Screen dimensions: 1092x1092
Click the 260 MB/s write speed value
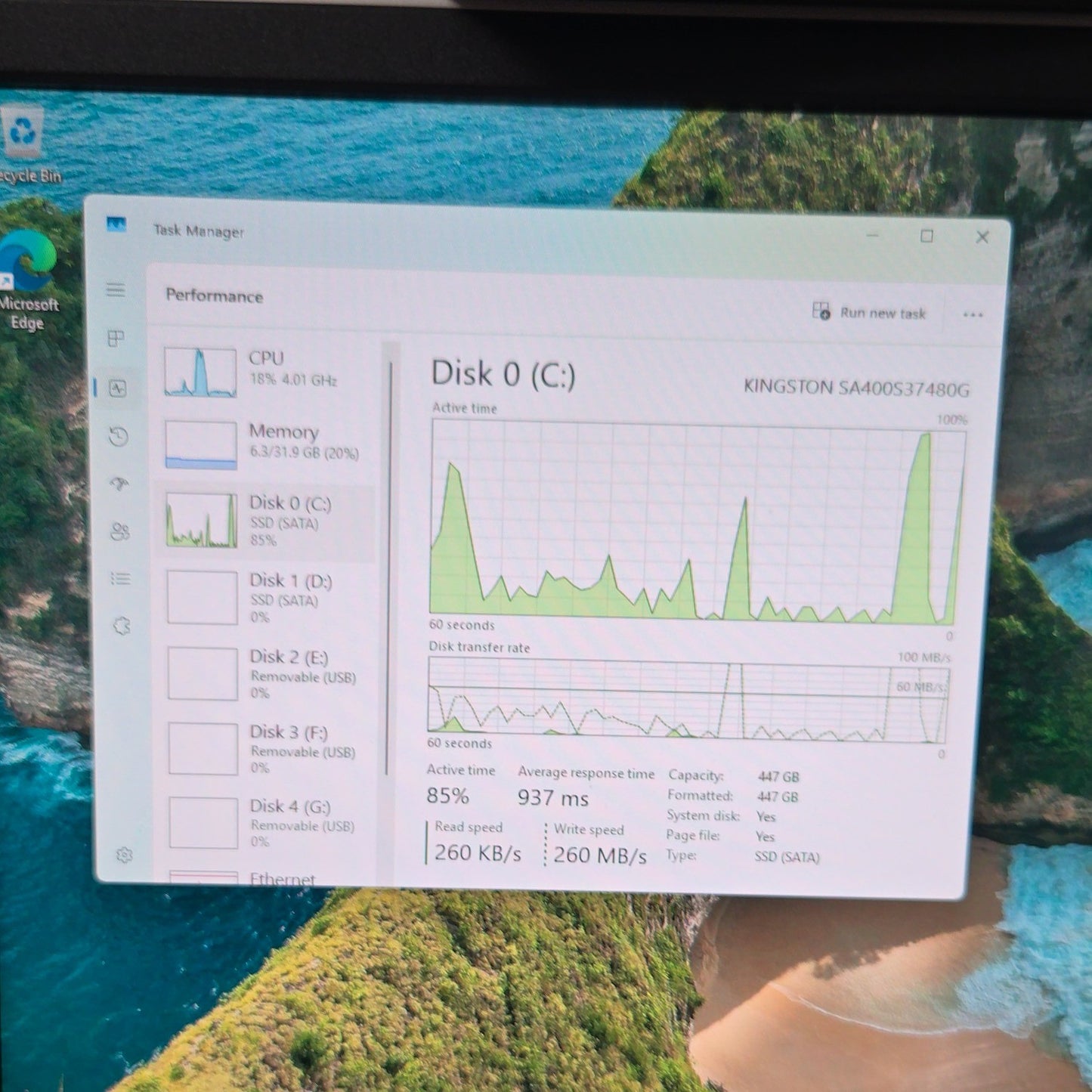[600, 855]
